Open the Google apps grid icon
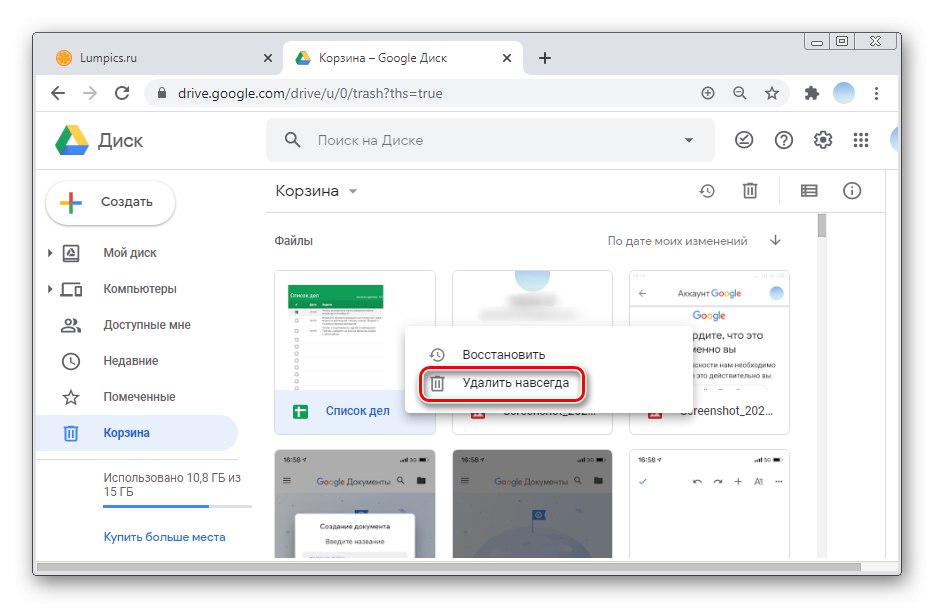Viewport: 934px width, 608px height. click(x=861, y=140)
